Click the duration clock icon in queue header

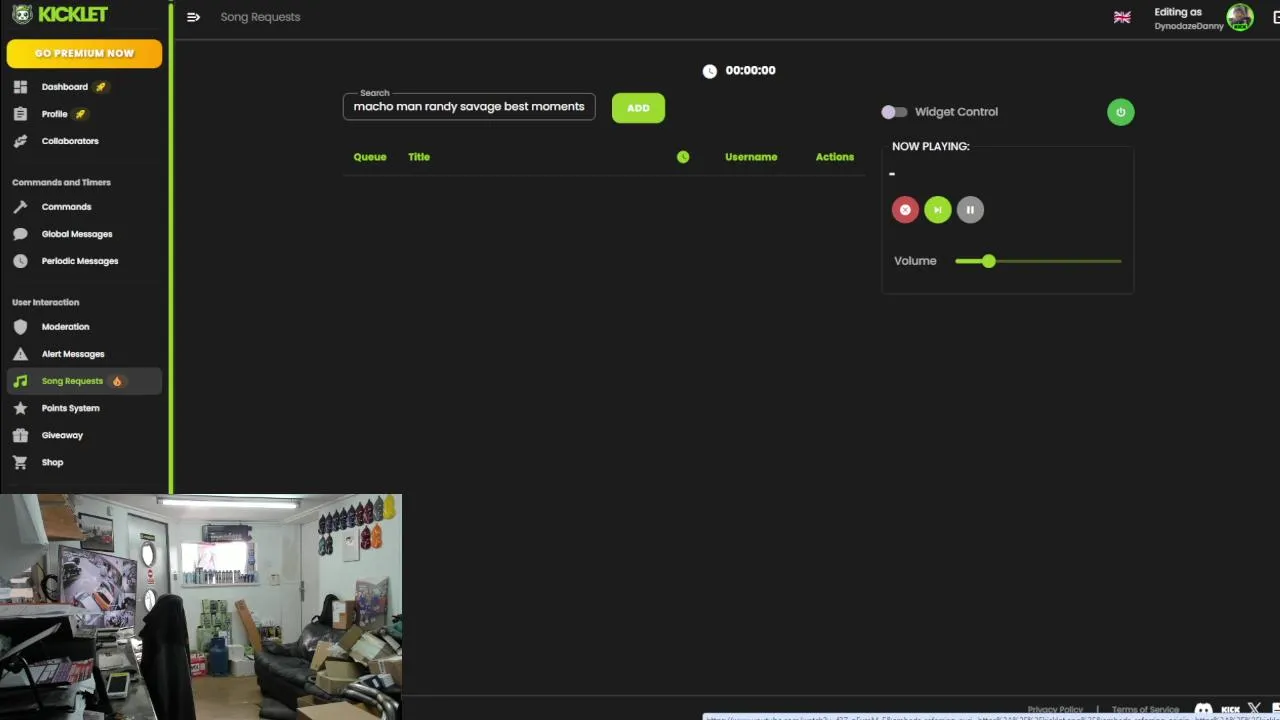click(x=683, y=157)
